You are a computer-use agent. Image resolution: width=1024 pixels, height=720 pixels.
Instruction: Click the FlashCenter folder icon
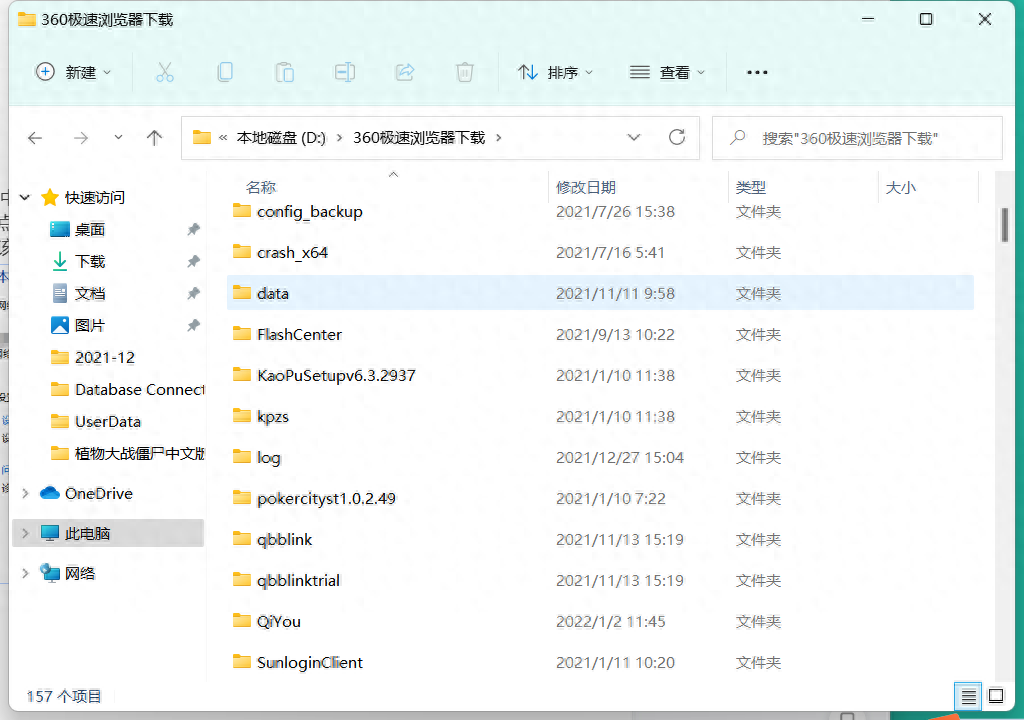click(x=242, y=334)
